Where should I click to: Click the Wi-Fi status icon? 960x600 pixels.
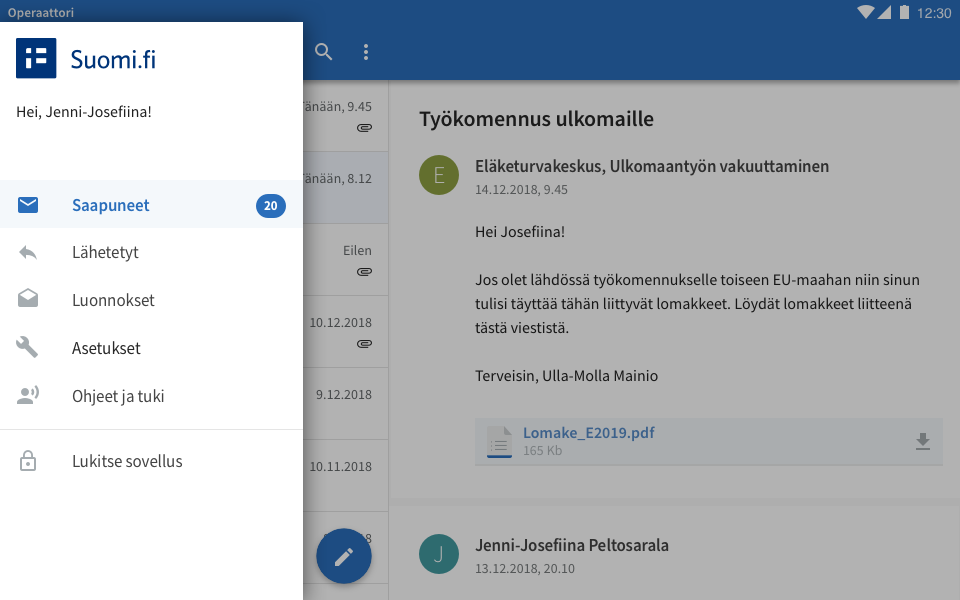point(865,12)
